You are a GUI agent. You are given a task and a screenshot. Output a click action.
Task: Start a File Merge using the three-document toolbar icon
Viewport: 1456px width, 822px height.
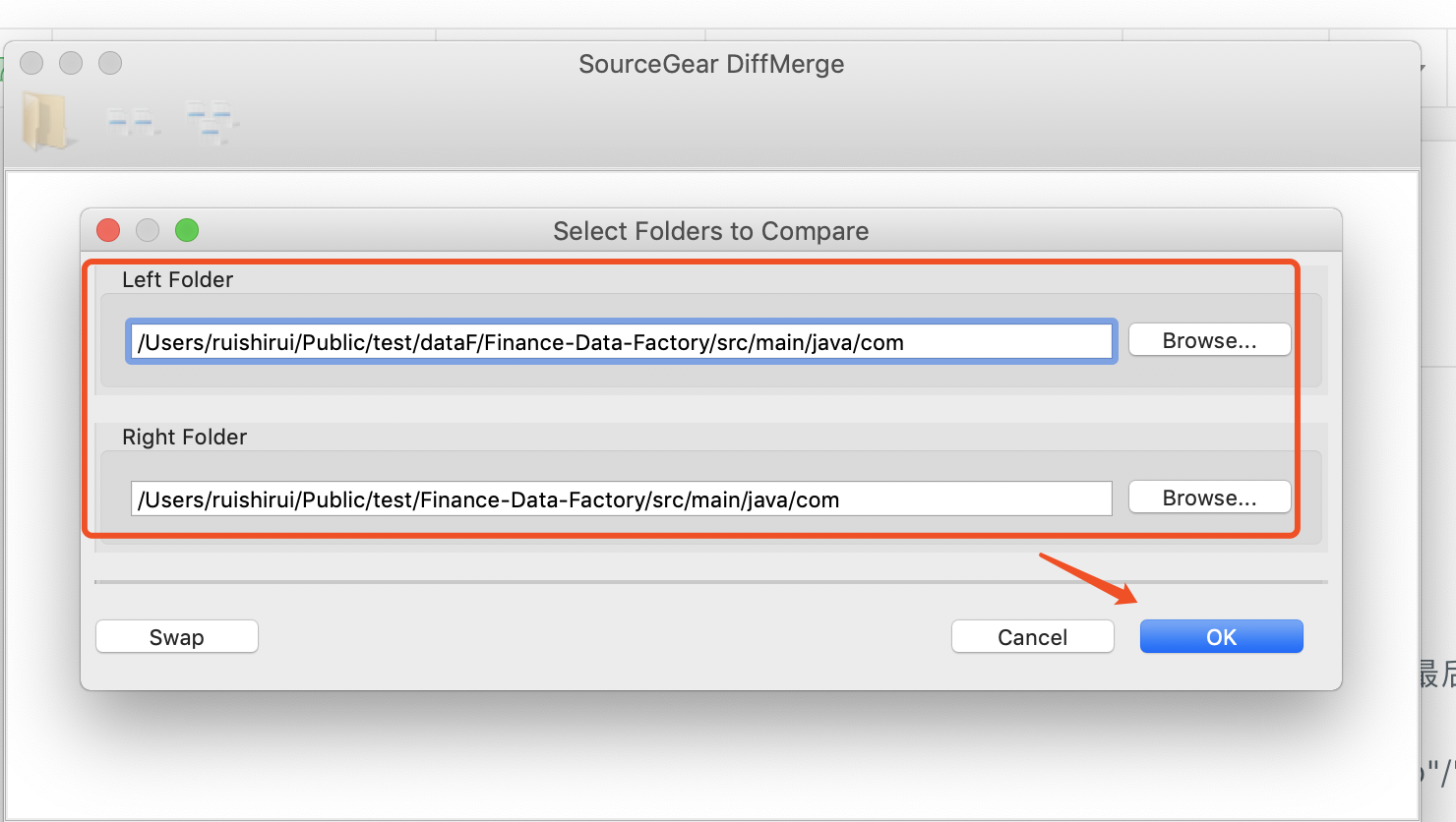[x=211, y=120]
